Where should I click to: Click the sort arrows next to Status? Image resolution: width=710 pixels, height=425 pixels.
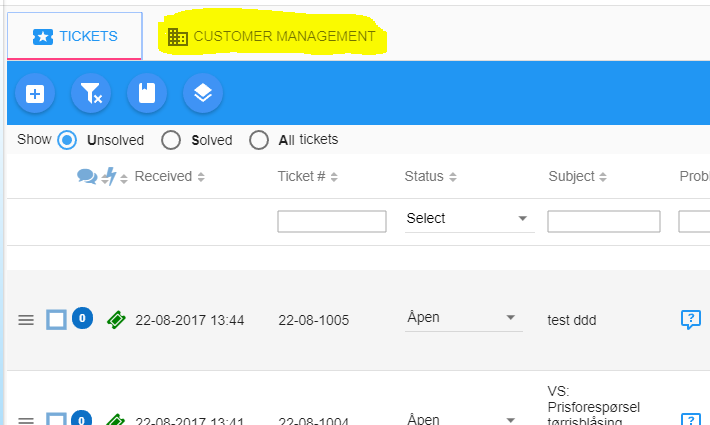coord(453,177)
